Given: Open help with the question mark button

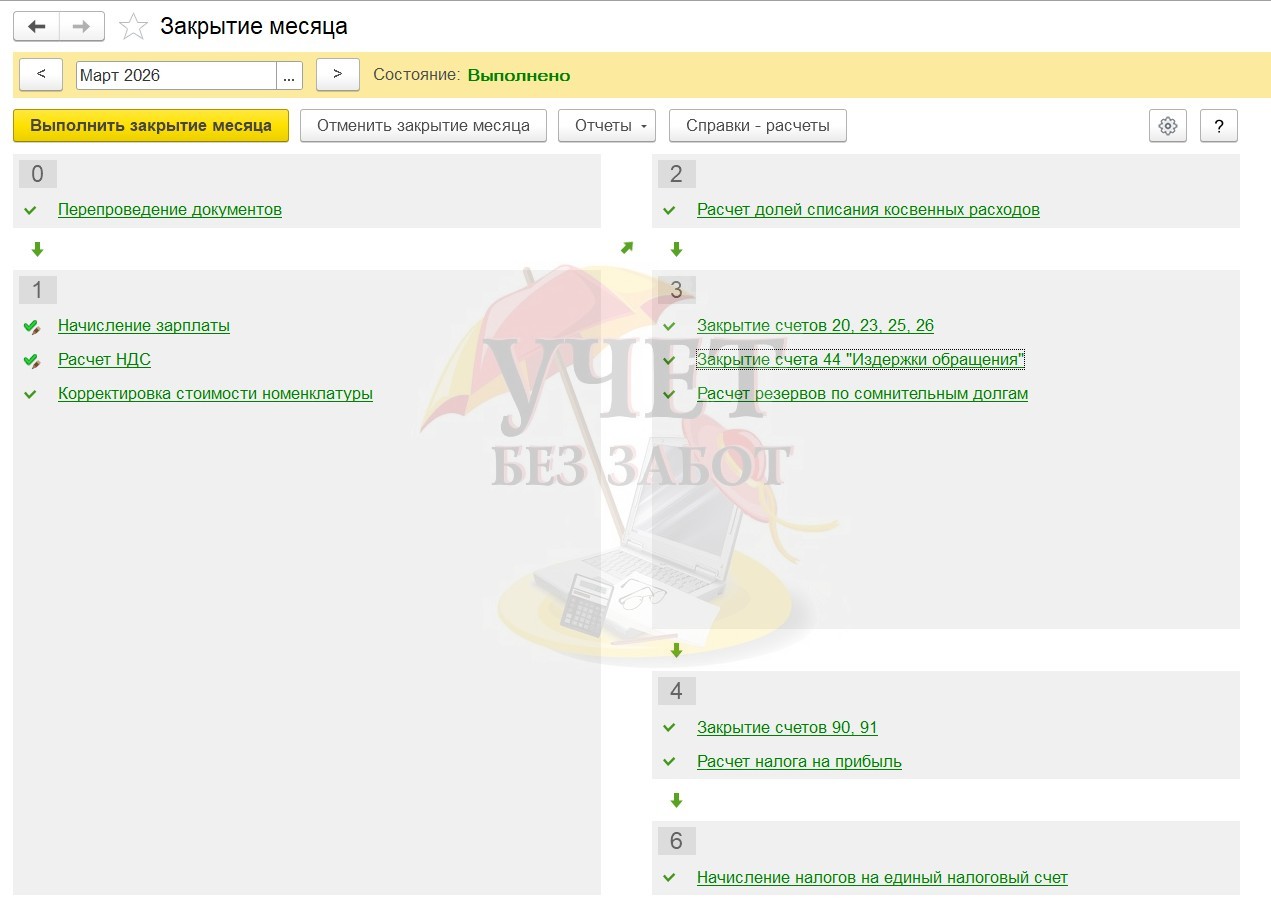Looking at the screenshot, I should point(1218,126).
